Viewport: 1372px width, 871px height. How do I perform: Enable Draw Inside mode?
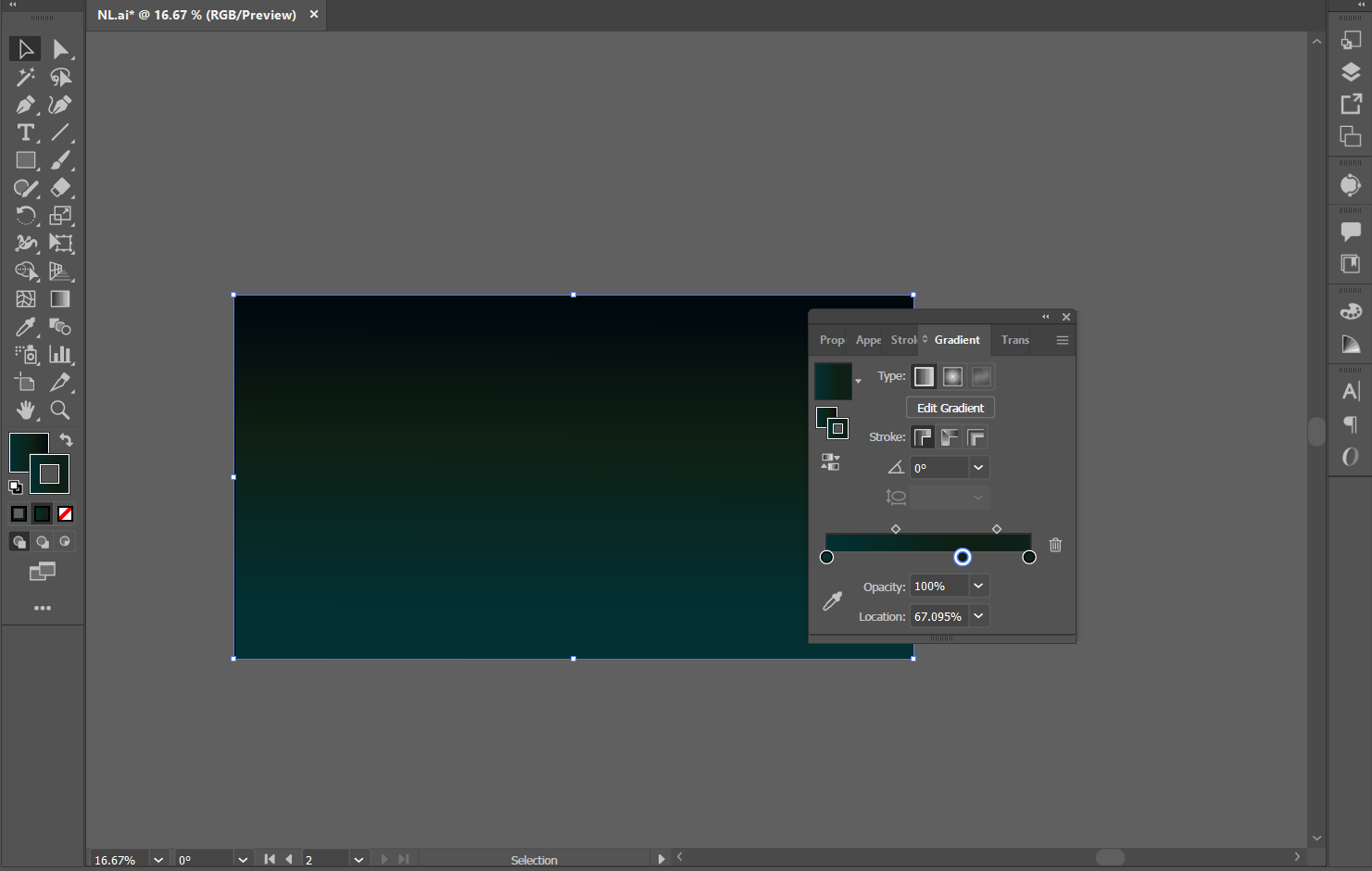(65, 542)
